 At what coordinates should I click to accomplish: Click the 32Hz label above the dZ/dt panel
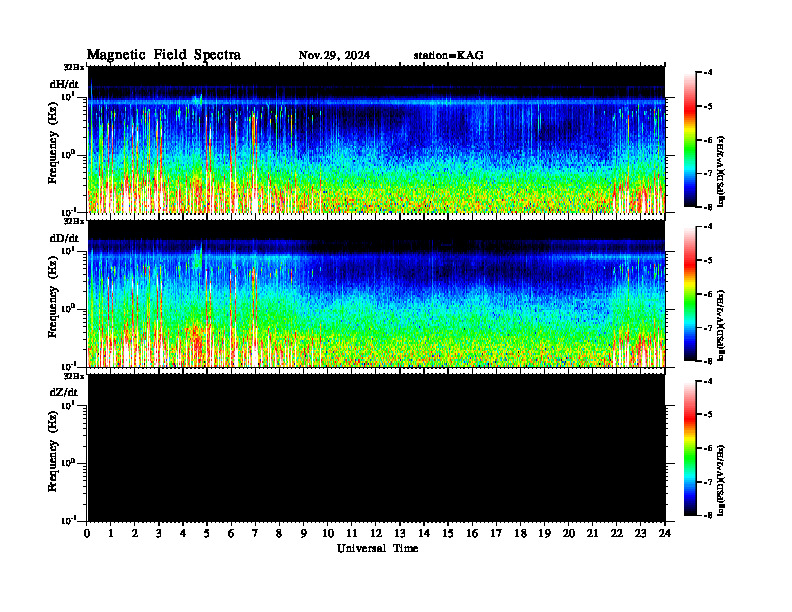pos(74,375)
